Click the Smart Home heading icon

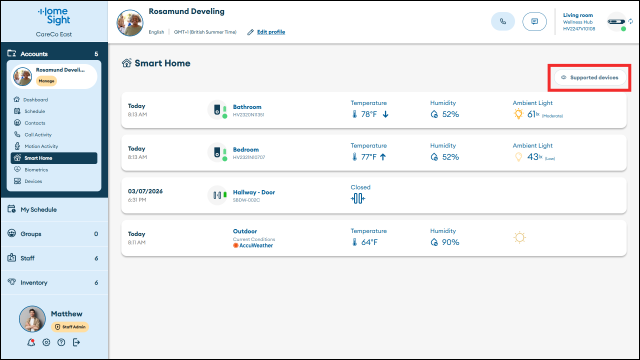[x=127, y=63]
